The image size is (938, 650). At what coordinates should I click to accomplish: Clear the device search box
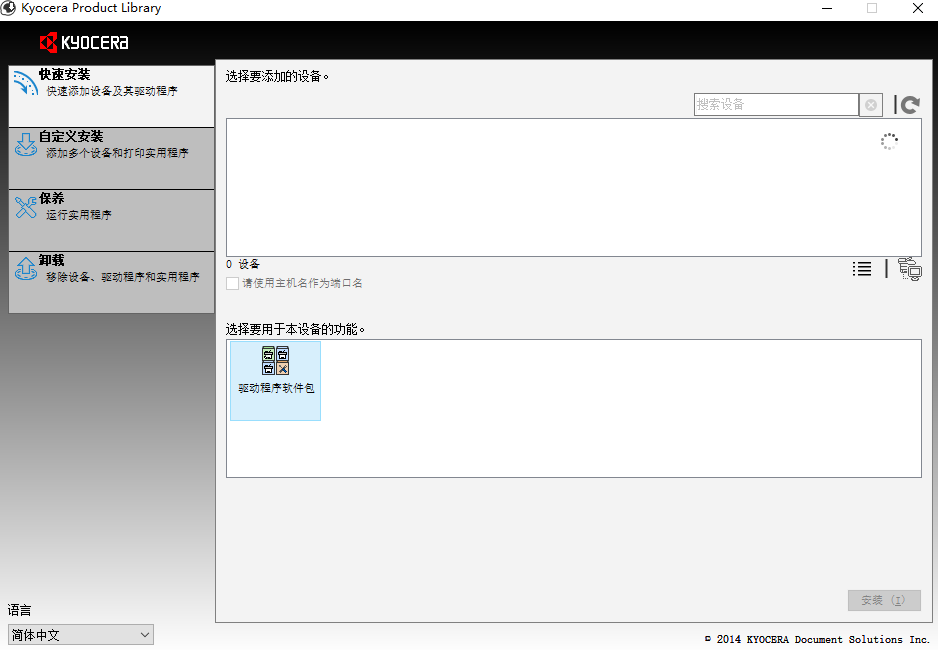click(871, 105)
